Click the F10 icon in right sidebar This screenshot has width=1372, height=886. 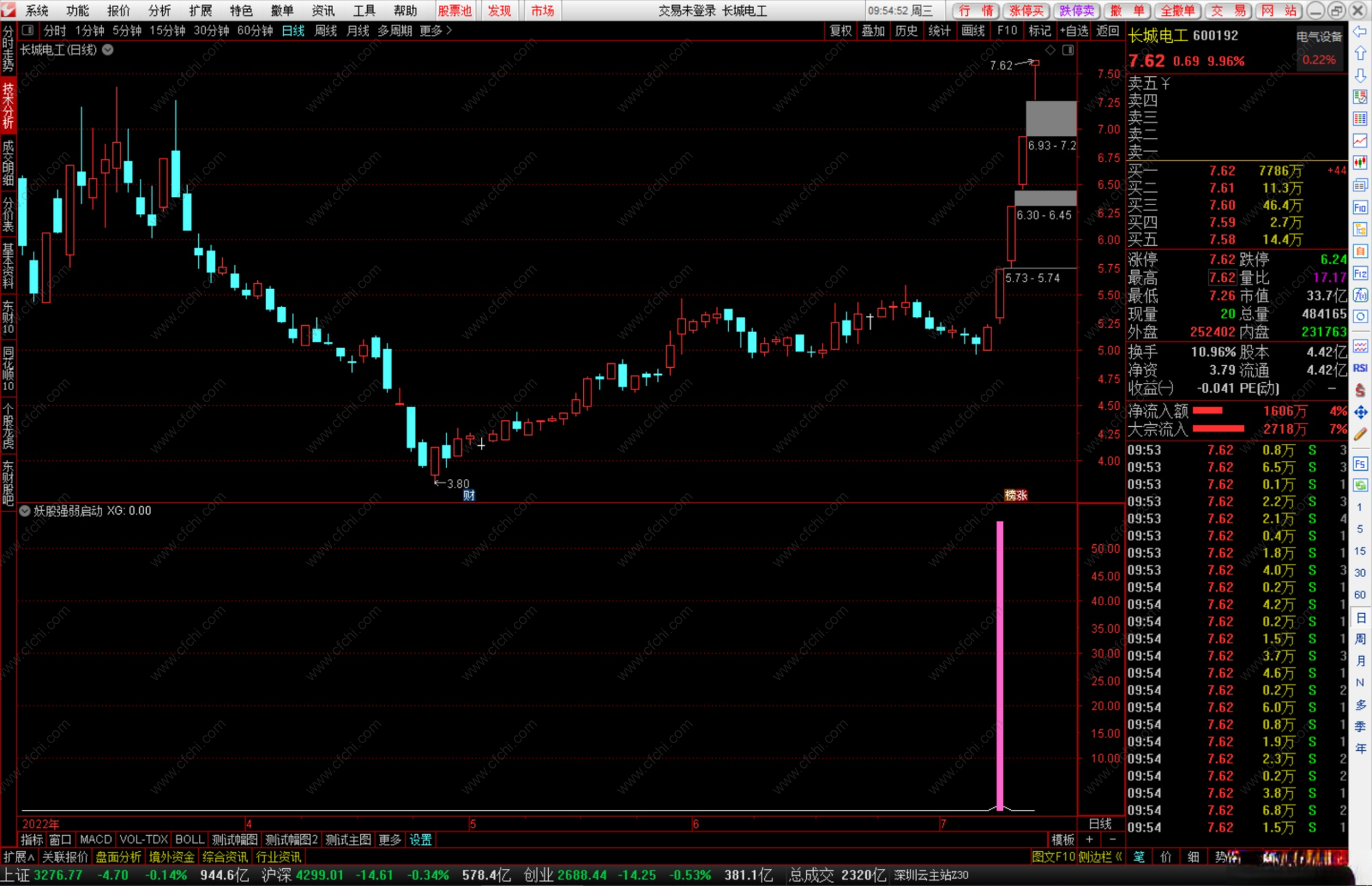click(1360, 207)
